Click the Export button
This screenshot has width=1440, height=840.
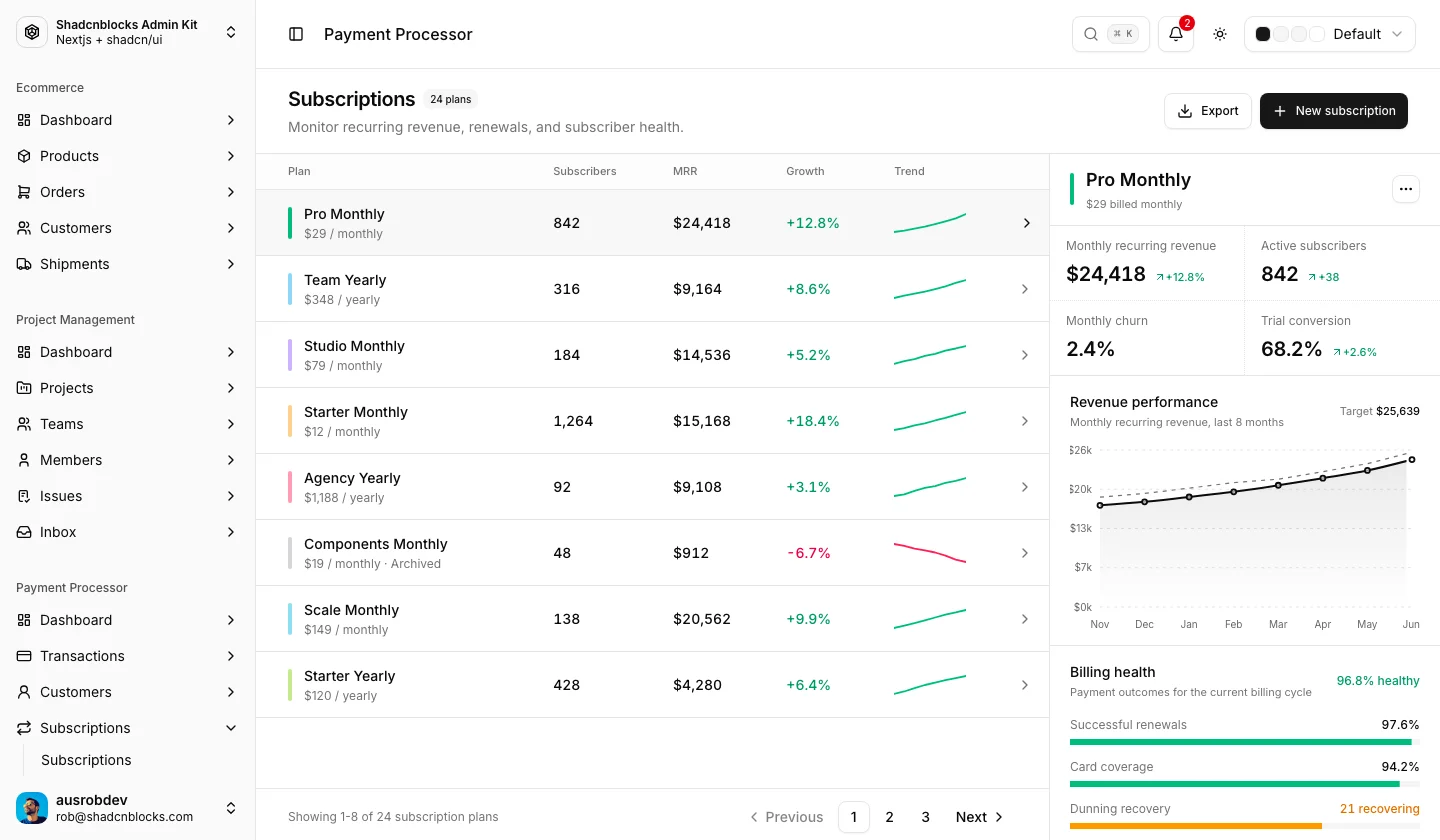click(1208, 111)
